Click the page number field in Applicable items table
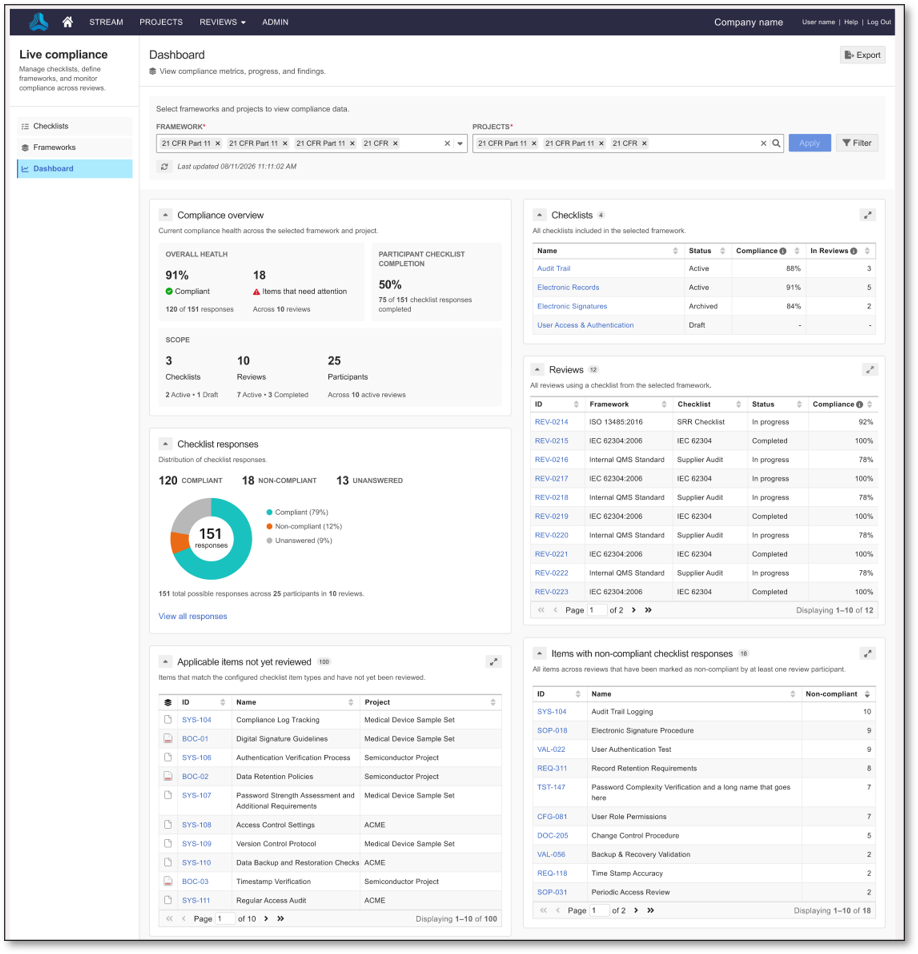This screenshot has height=954, width=918. pos(225,919)
